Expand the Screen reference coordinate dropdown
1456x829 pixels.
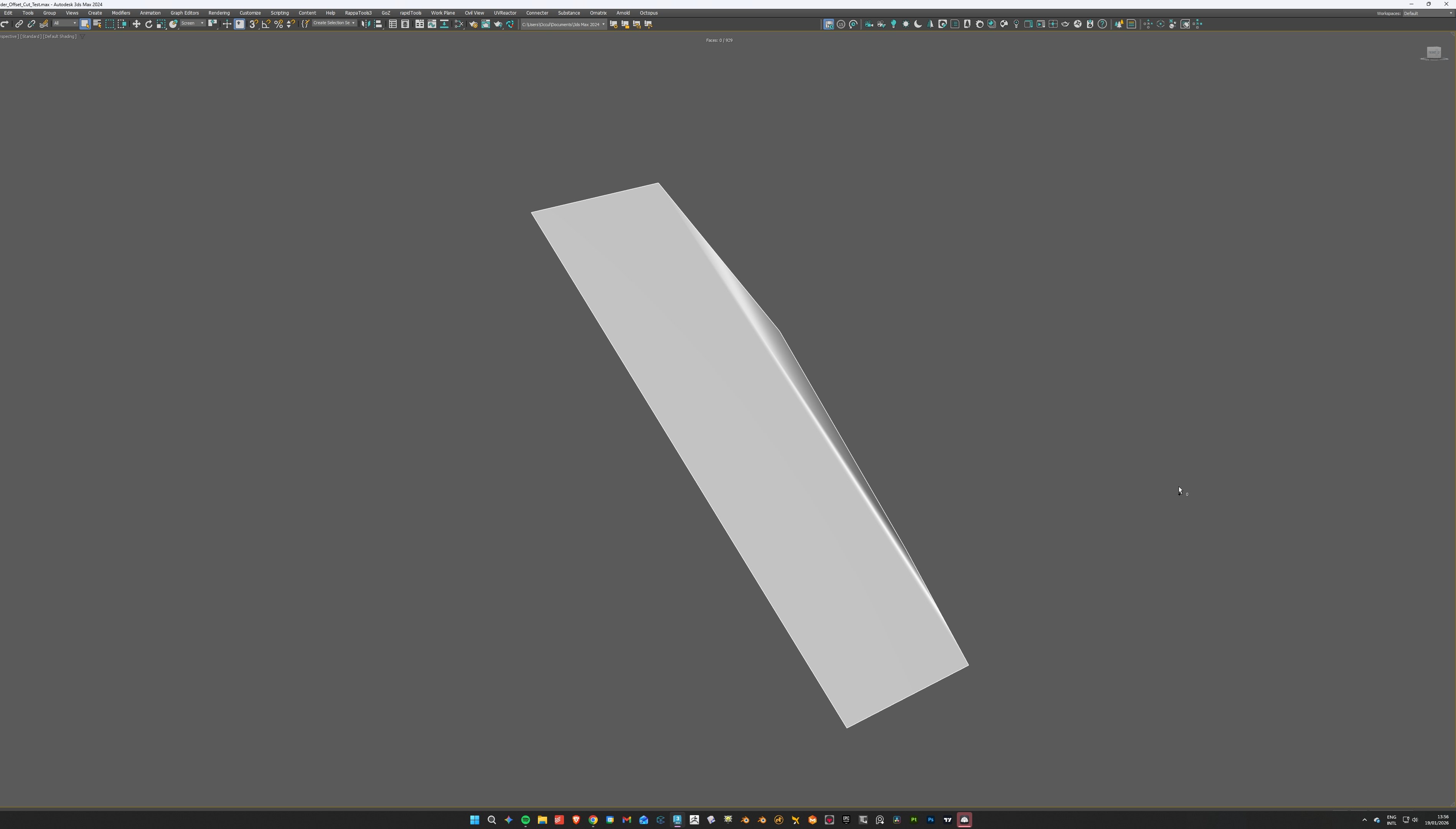click(x=193, y=23)
